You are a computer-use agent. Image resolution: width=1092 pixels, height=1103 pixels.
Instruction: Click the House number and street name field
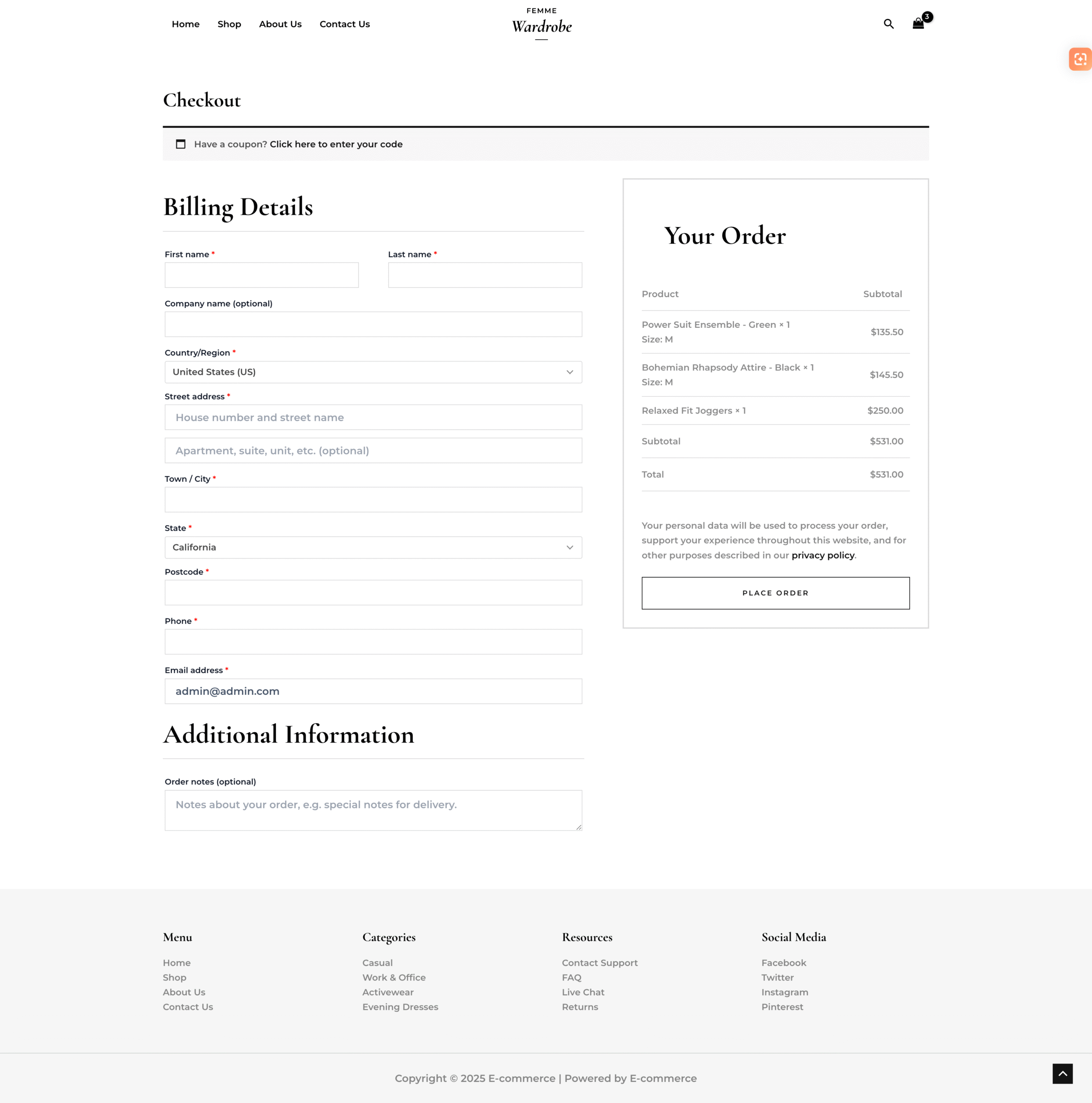tap(373, 417)
